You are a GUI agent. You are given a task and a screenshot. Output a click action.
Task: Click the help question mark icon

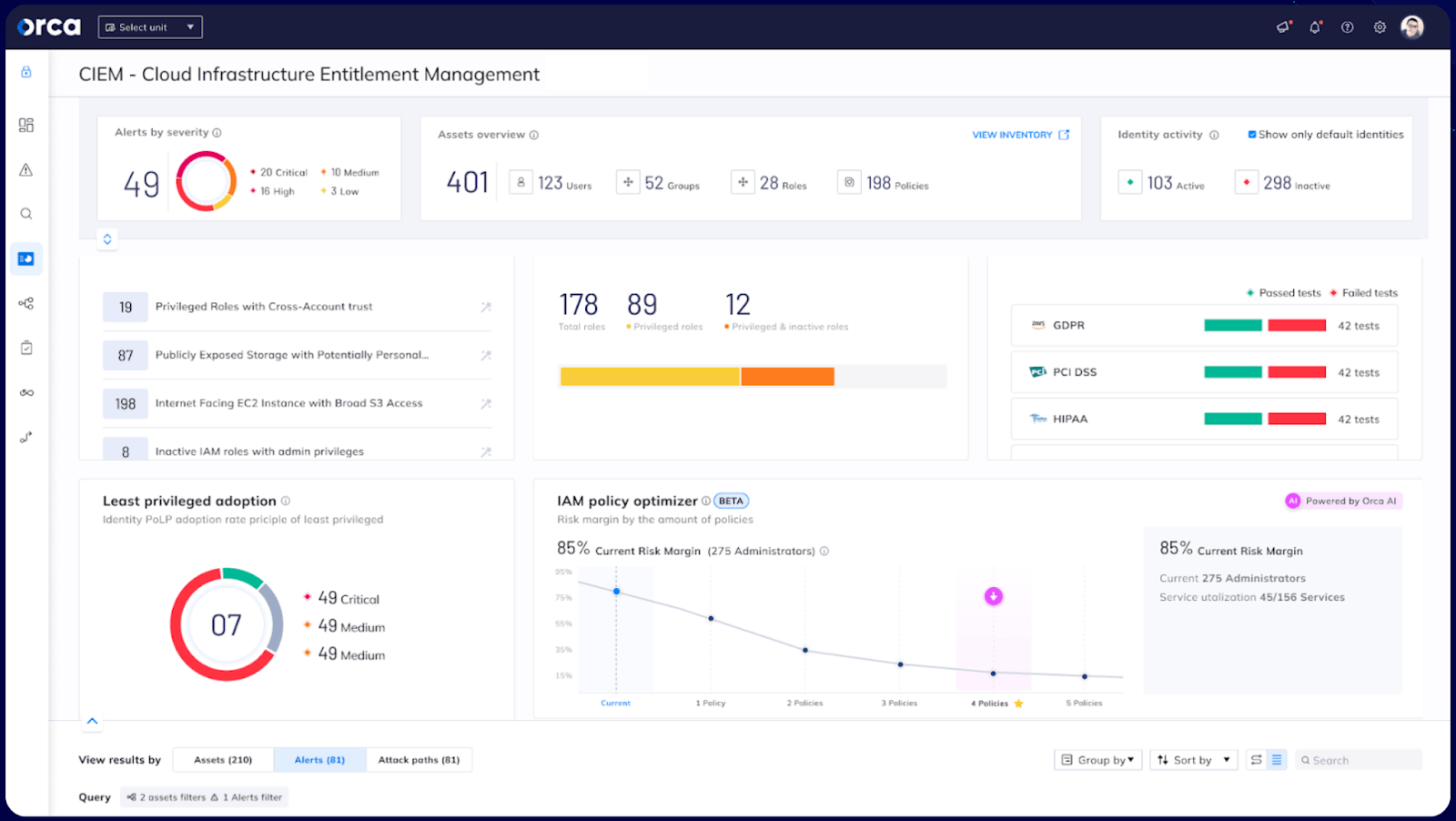coord(1348,27)
